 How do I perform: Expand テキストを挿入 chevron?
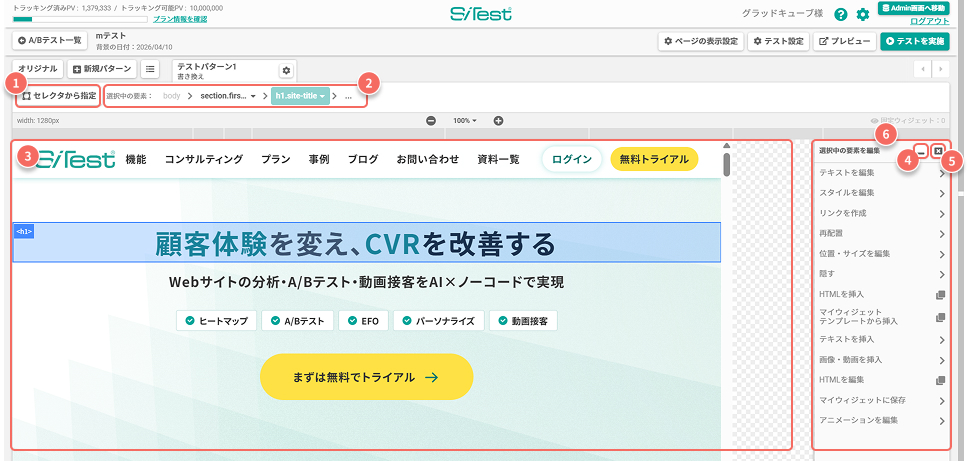942,339
